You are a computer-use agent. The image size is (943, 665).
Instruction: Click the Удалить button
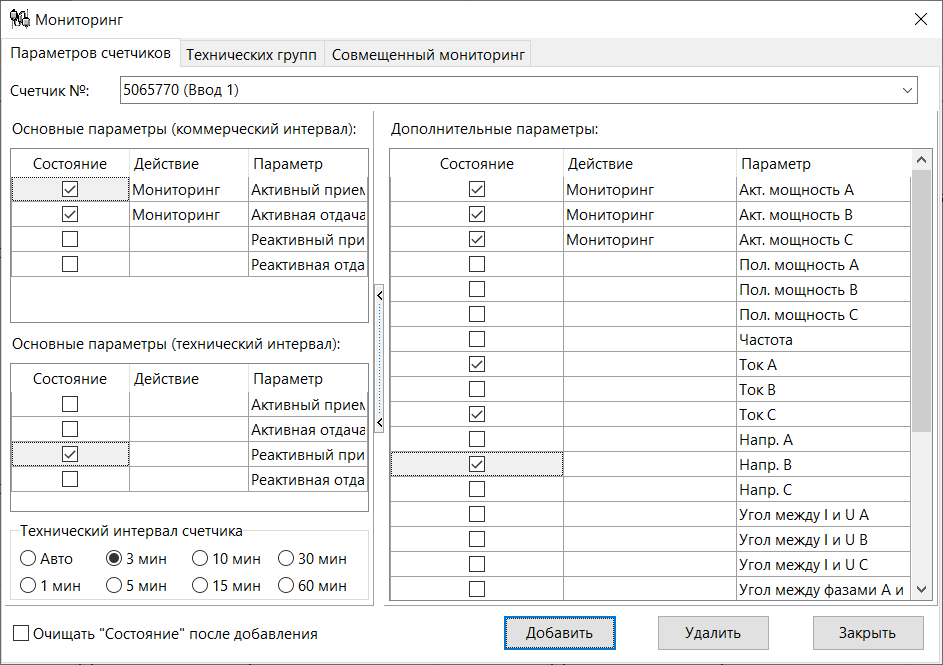[x=712, y=632]
